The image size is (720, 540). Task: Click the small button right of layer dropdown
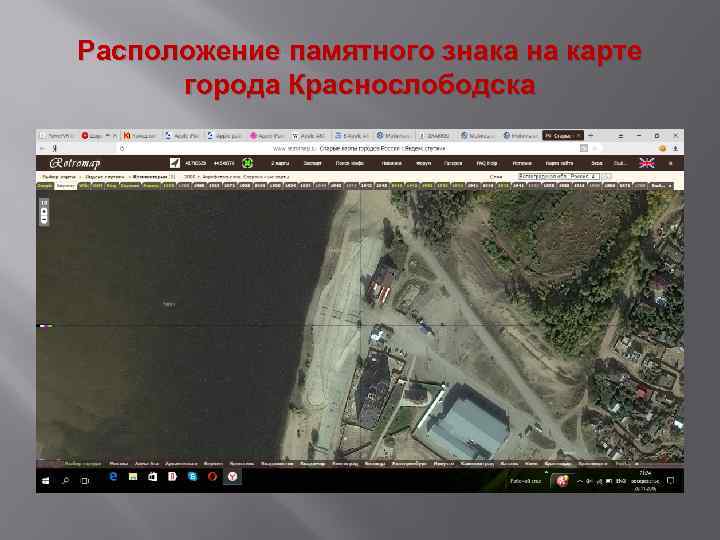point(607,176)
